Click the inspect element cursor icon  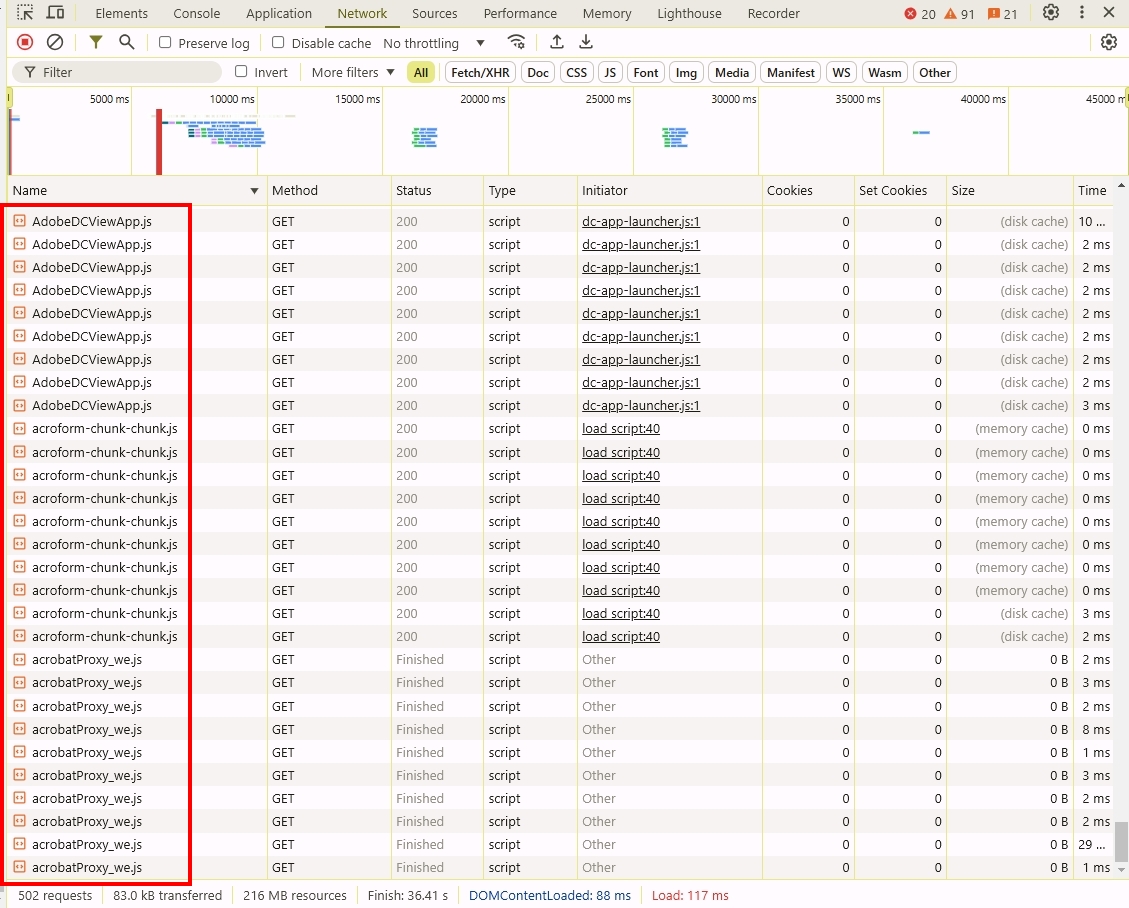pos(23,12)
